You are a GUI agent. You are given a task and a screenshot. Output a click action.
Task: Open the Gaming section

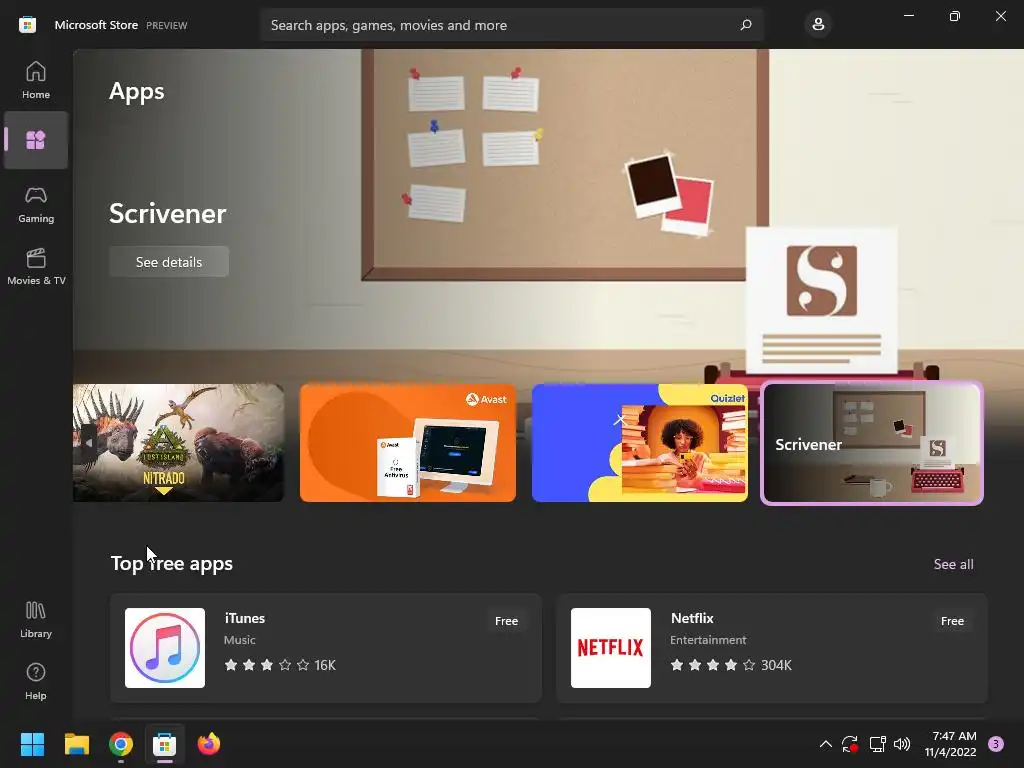coord(36,205)
